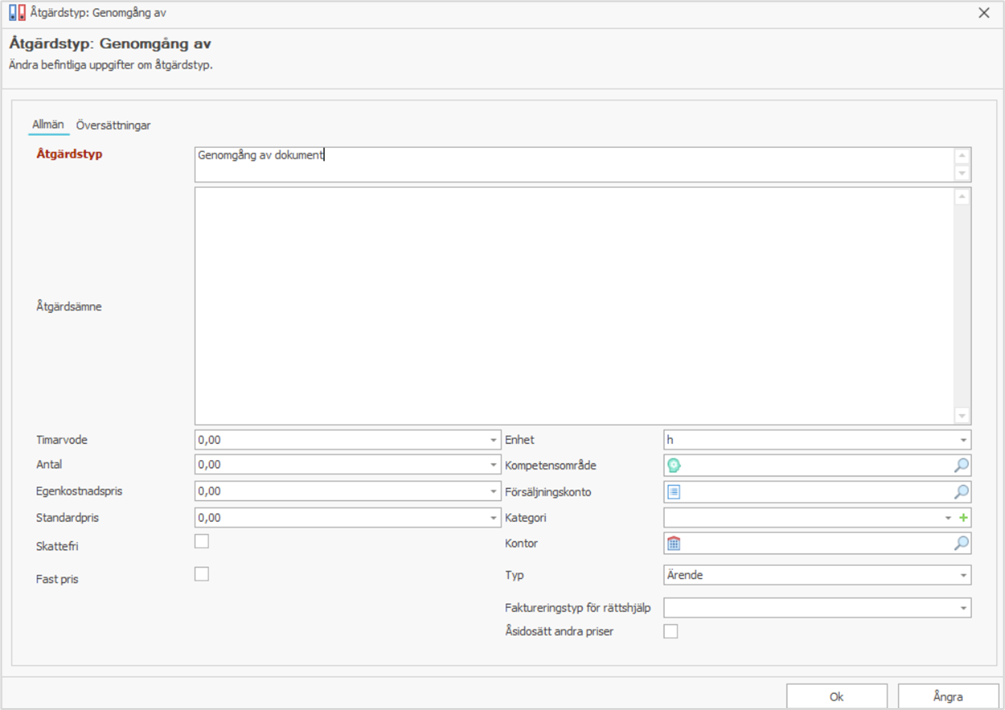Toggle the Fast pris checkbox
The width and height of the screenshot is (1005, 710).
coord(202,574)
